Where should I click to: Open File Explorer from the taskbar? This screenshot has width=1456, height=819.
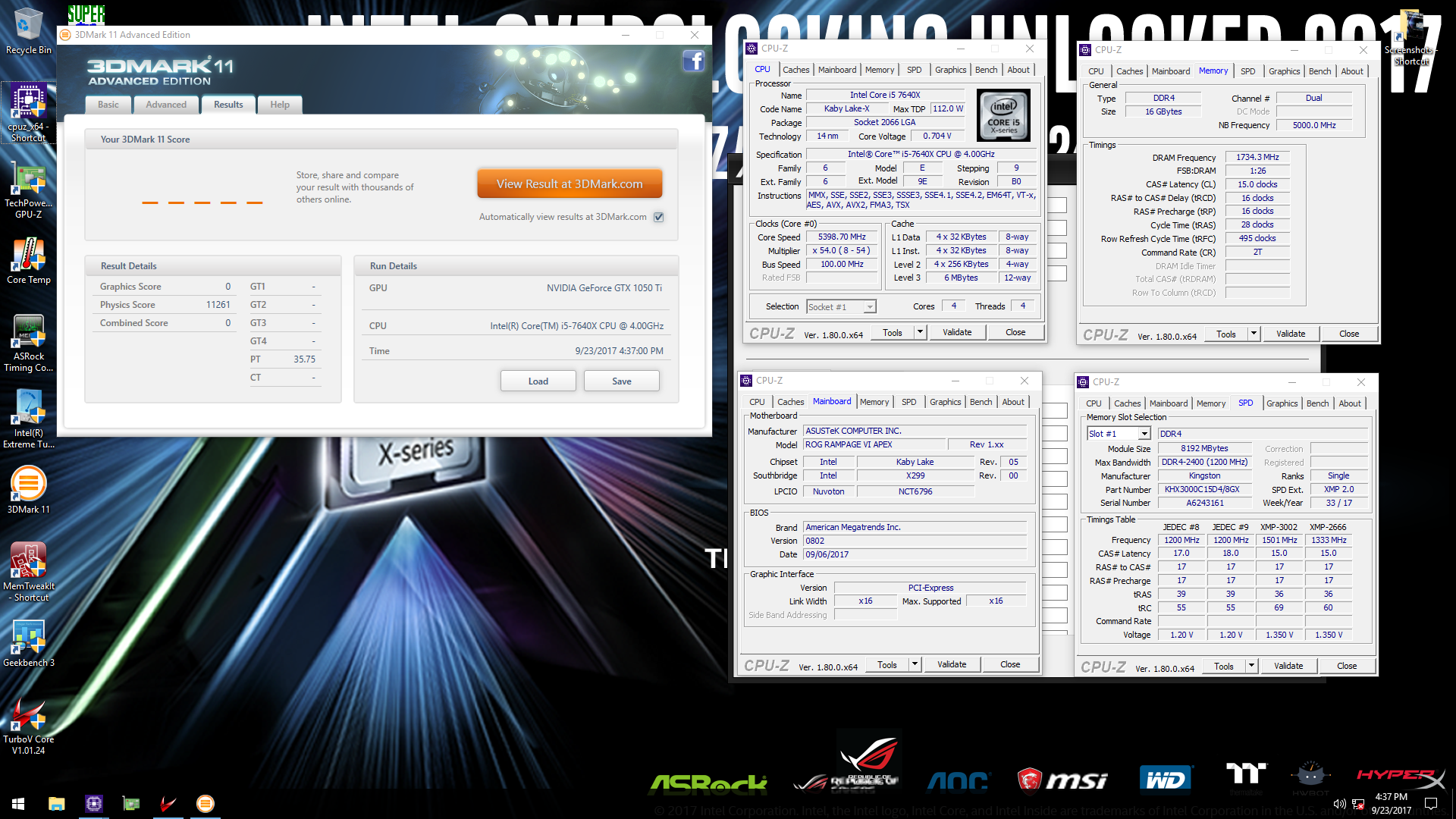click(56, 804)
